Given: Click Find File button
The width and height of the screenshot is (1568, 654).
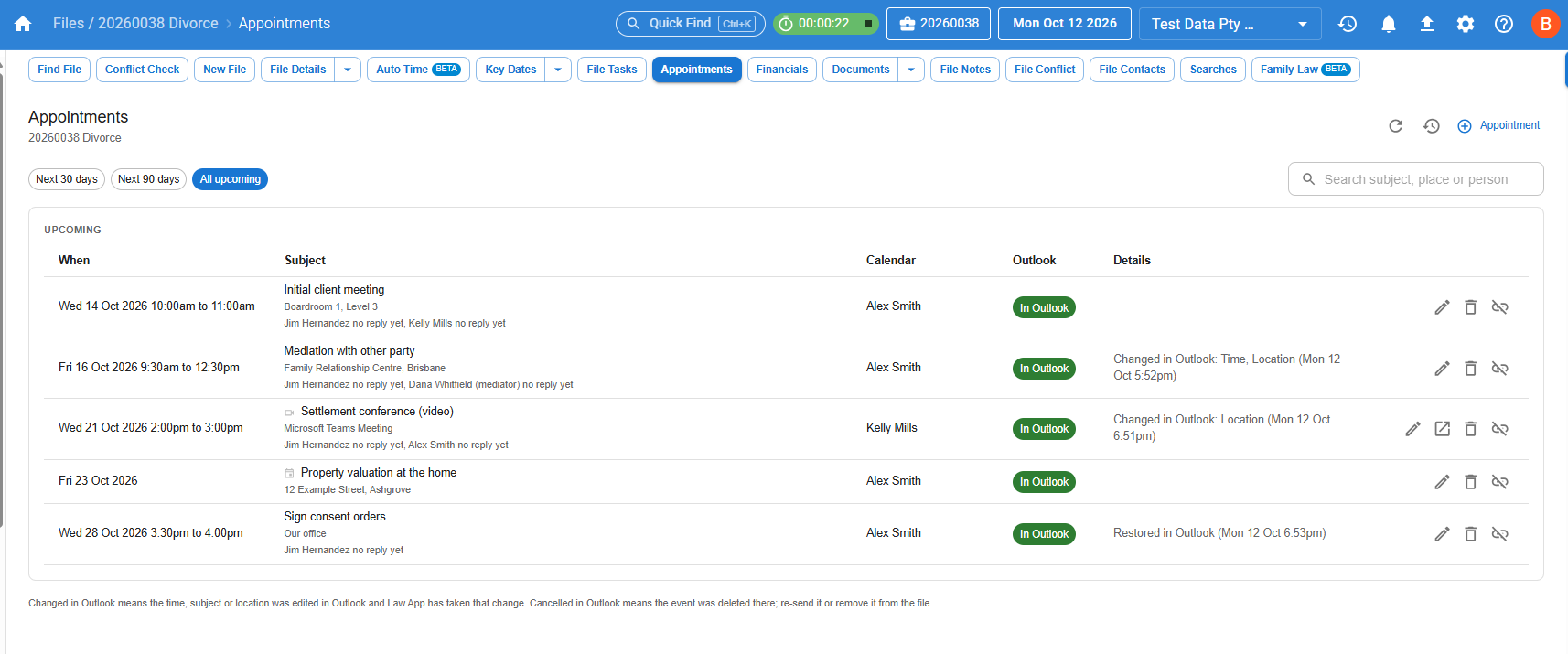Looking at the screenshot, I should point(59,70).
